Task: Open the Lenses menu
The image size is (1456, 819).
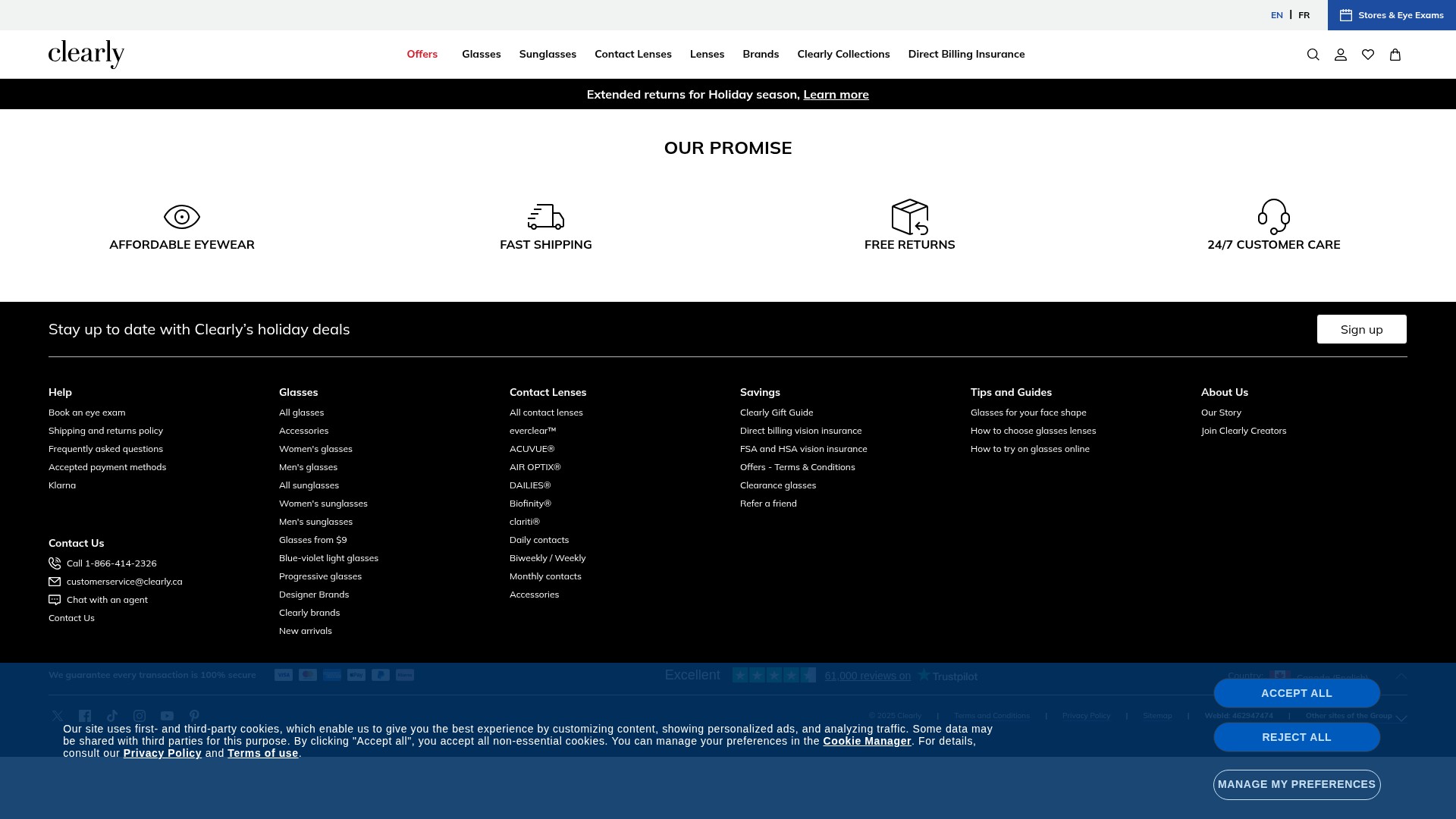Action: tap(707, 55)
